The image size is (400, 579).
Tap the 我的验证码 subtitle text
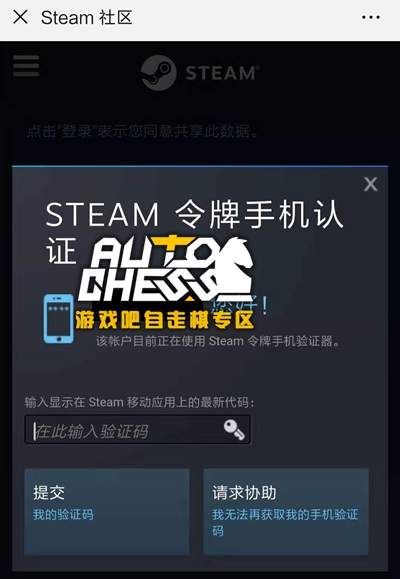pos(63,514)
